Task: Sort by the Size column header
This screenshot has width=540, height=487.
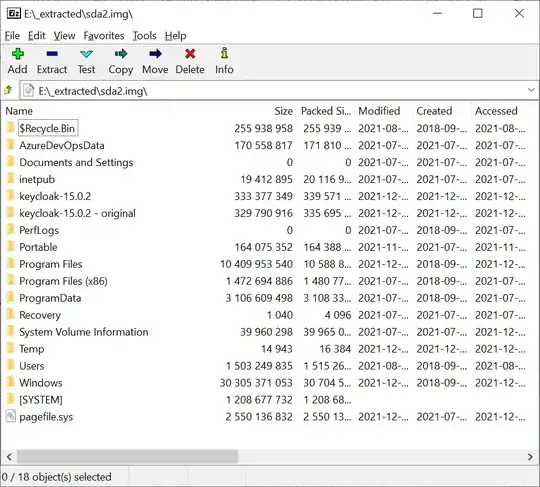Action: 283,111
